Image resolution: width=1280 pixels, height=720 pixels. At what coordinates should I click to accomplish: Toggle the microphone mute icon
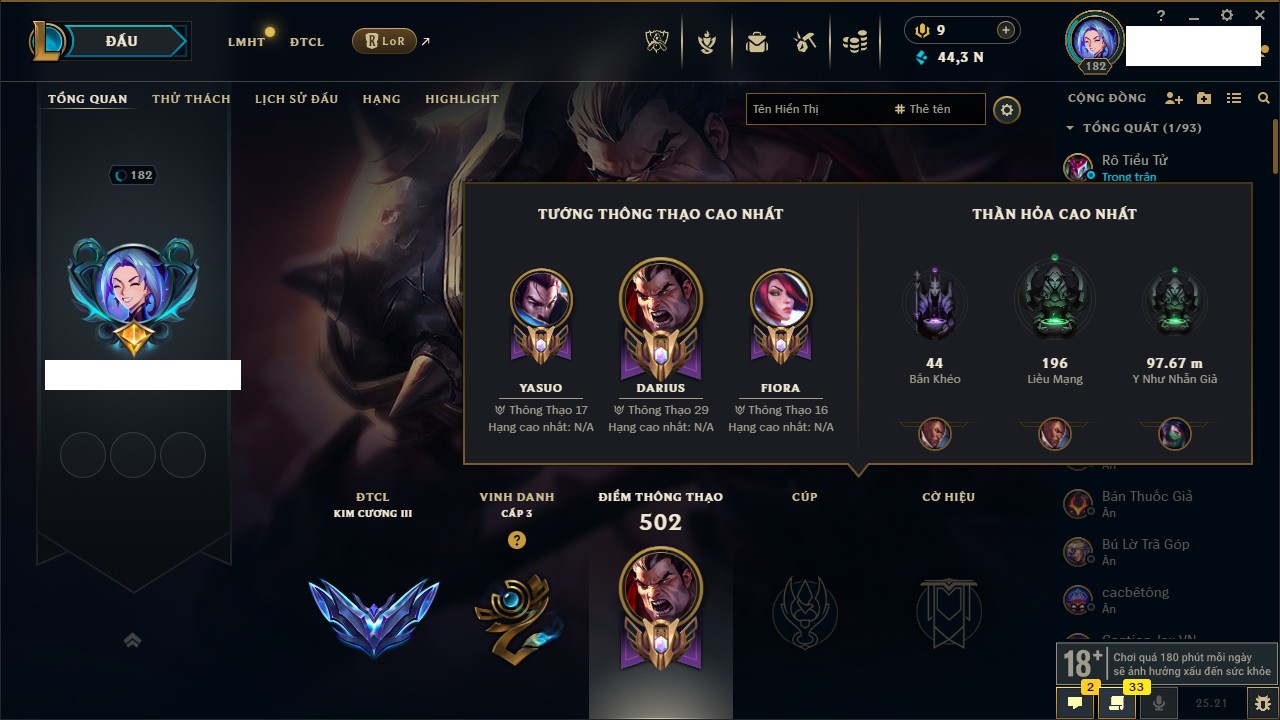point(1159,703)
